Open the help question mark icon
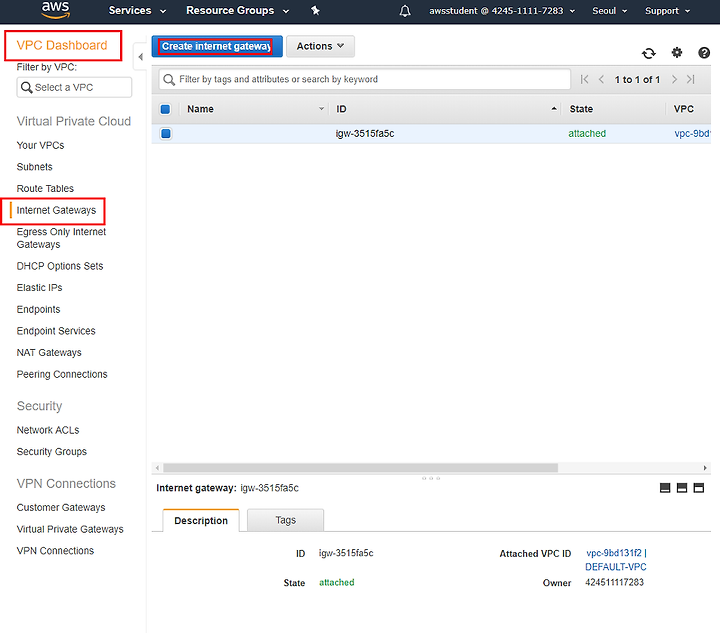 704,53
